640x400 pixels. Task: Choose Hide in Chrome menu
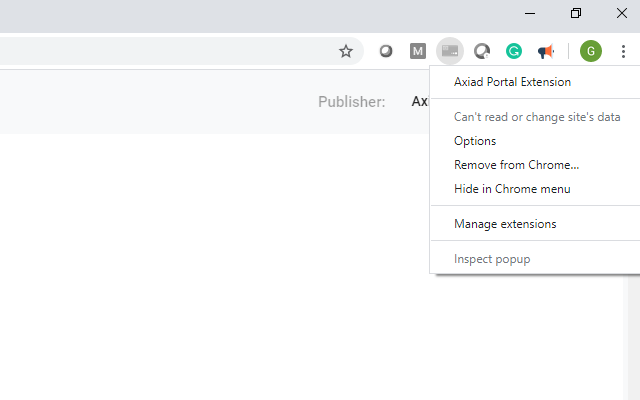click(535, 189)
